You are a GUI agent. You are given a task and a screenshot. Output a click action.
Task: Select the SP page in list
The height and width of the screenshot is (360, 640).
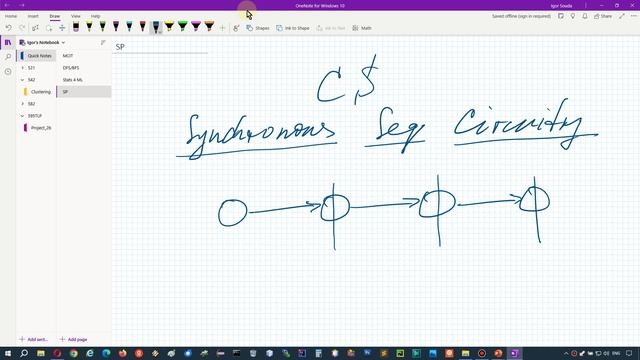point(84,92)
